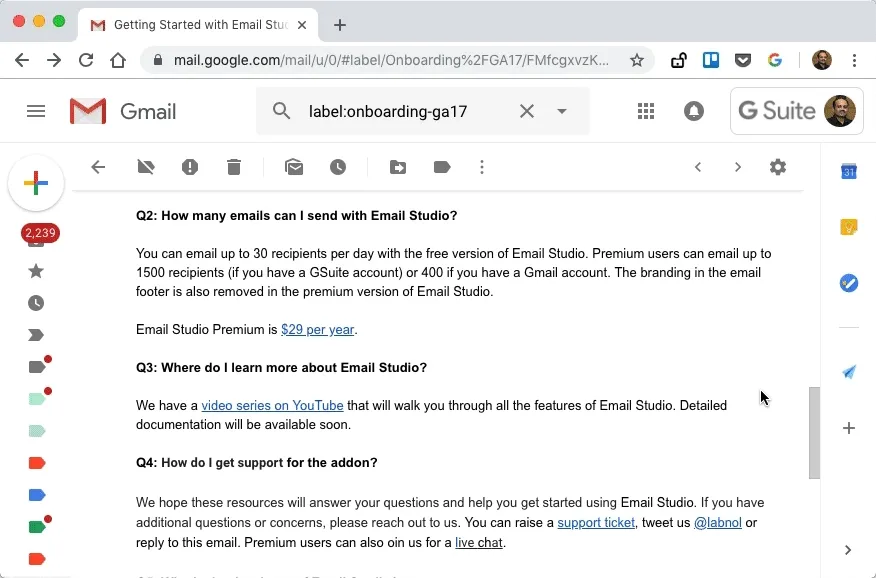Open the main Gmail hamburger menu
This screenshot has width=876, height=578.
point(36,111)
